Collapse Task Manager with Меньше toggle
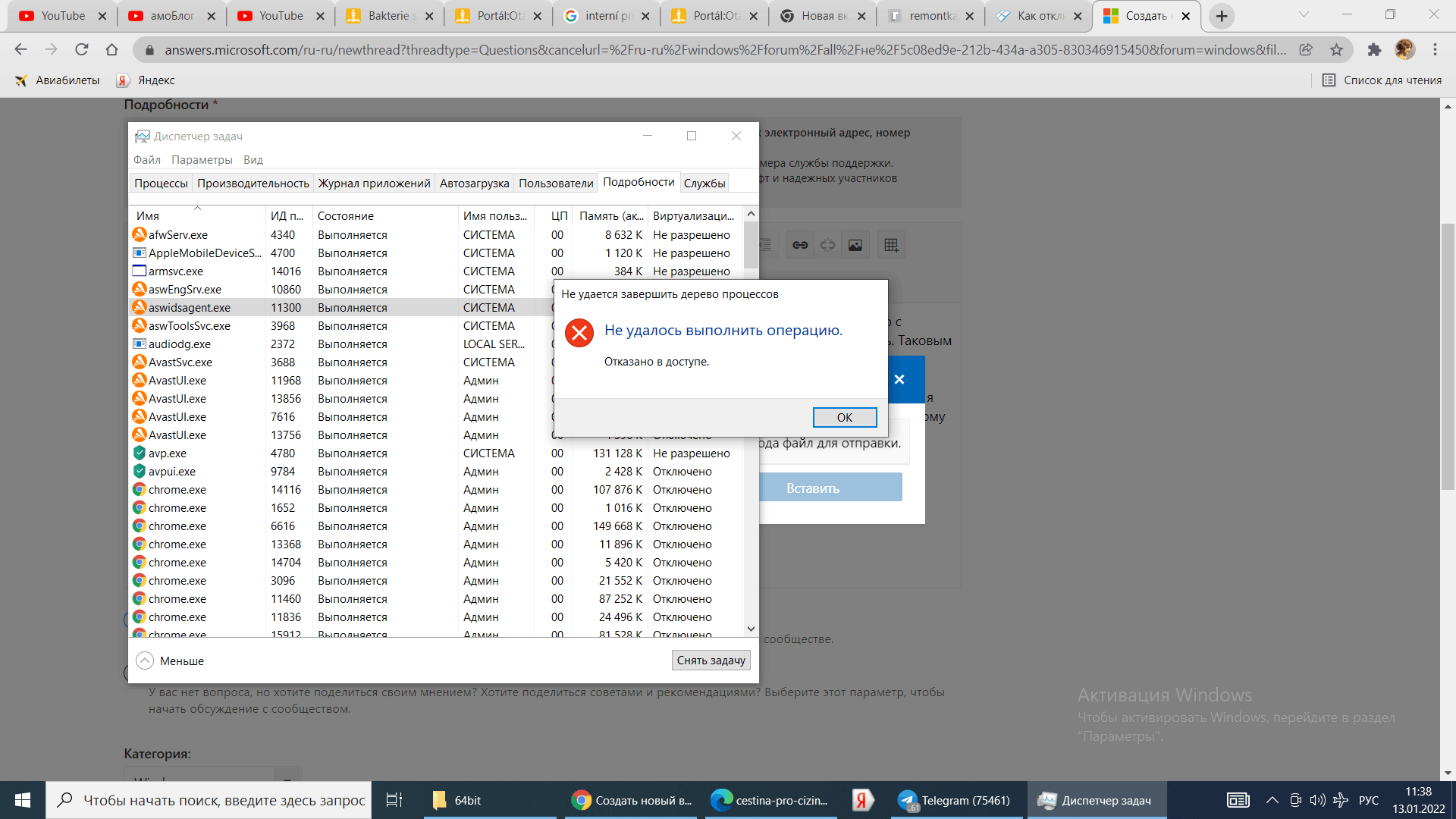The image size is (1456, 819). (x=171, y=661)
